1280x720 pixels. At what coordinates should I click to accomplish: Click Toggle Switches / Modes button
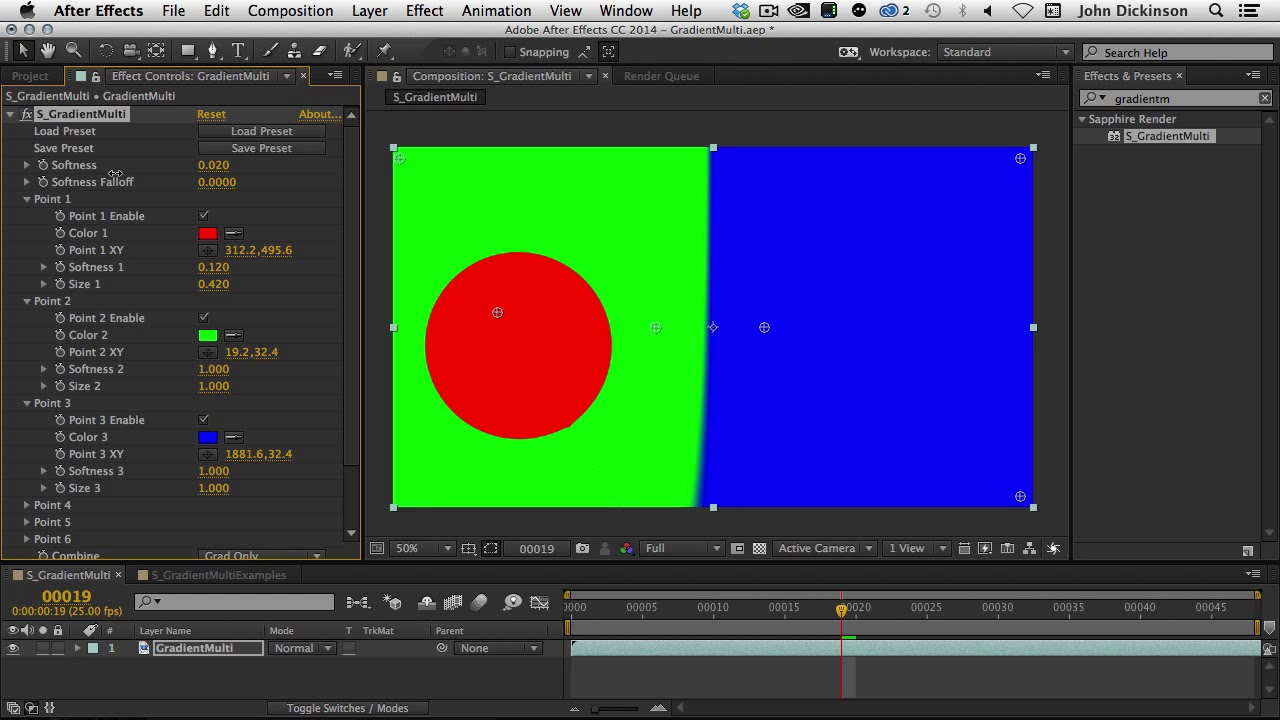[x=347, y=708]
